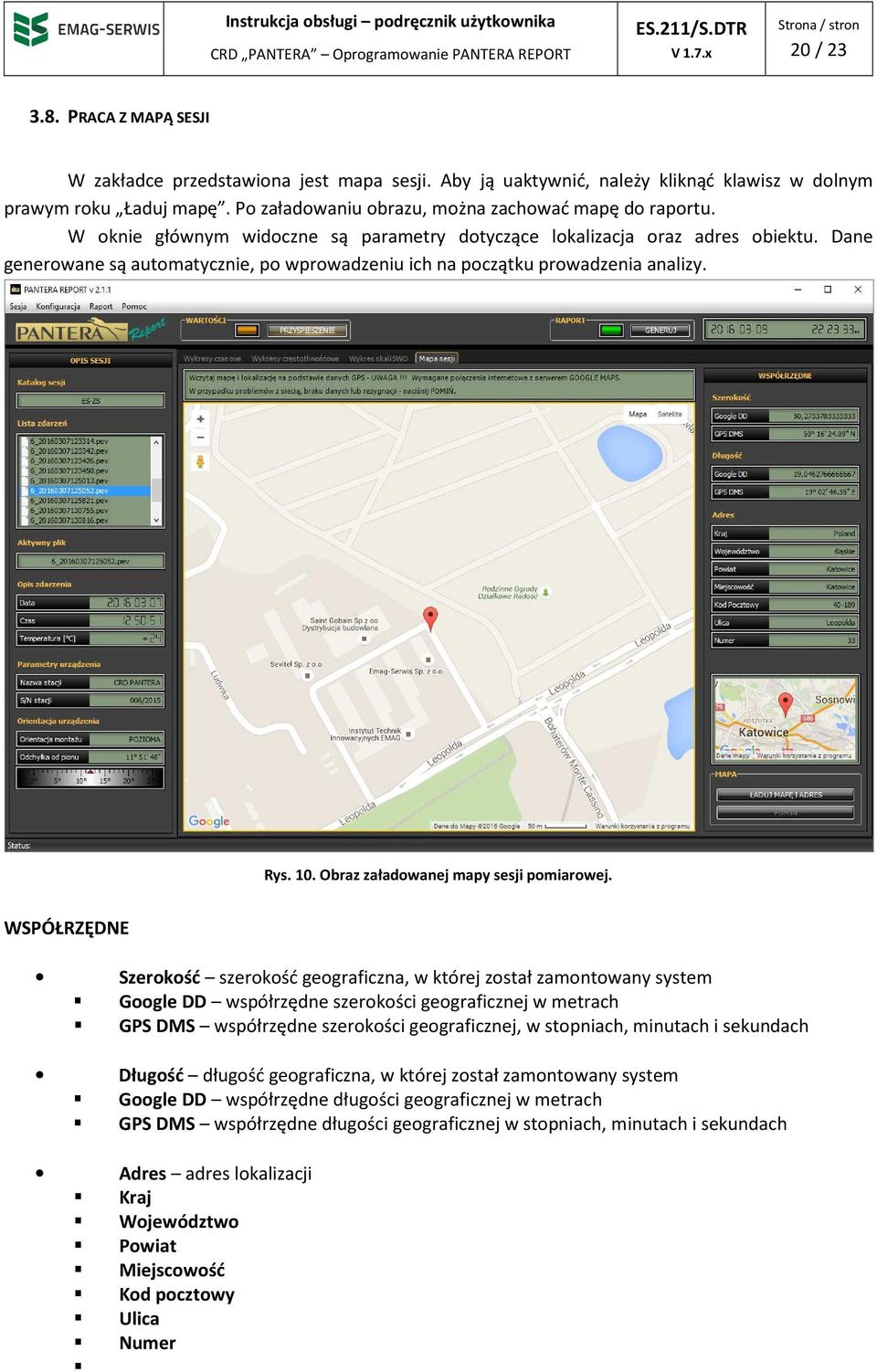
Task: Open the Pomoc menu
Action: [x=134, y=306]
